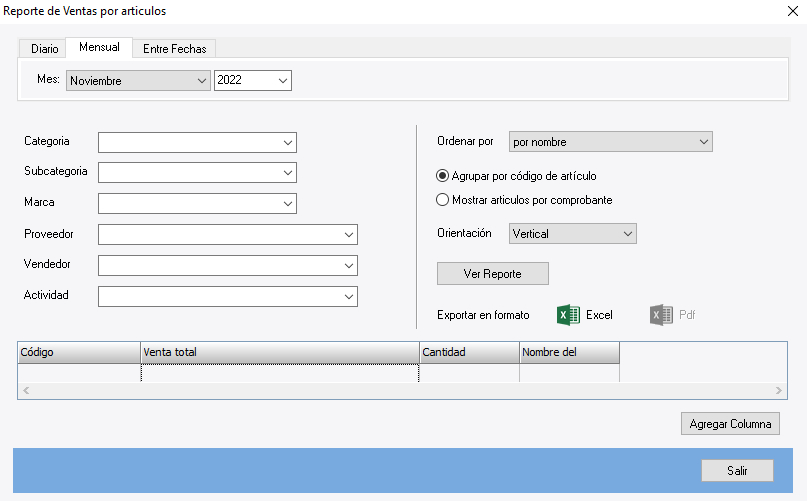Viewport: 807px width, 501px height.
Task: Expand the Vendedor combo box
Action: (x=227, y=265)
